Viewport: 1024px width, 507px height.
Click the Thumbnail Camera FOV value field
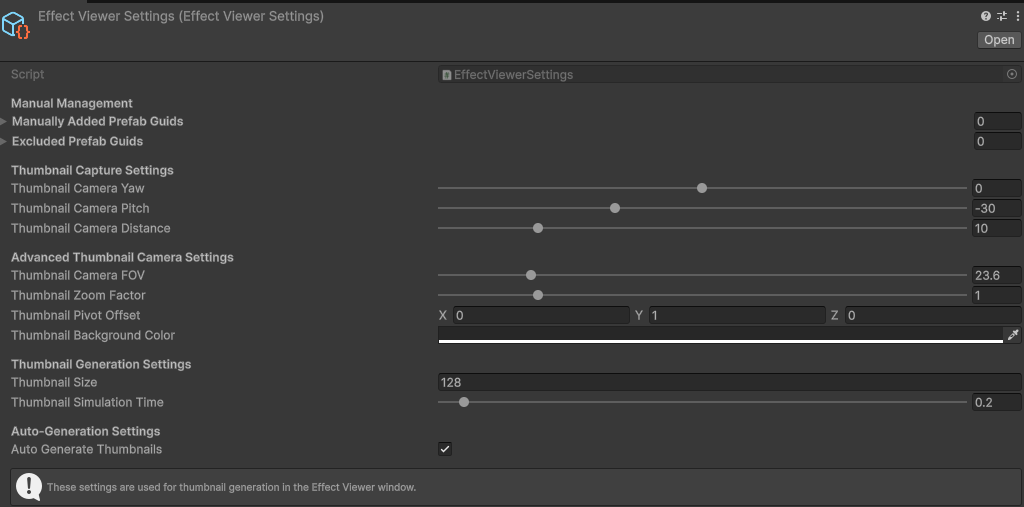click(x=996, y=275)
